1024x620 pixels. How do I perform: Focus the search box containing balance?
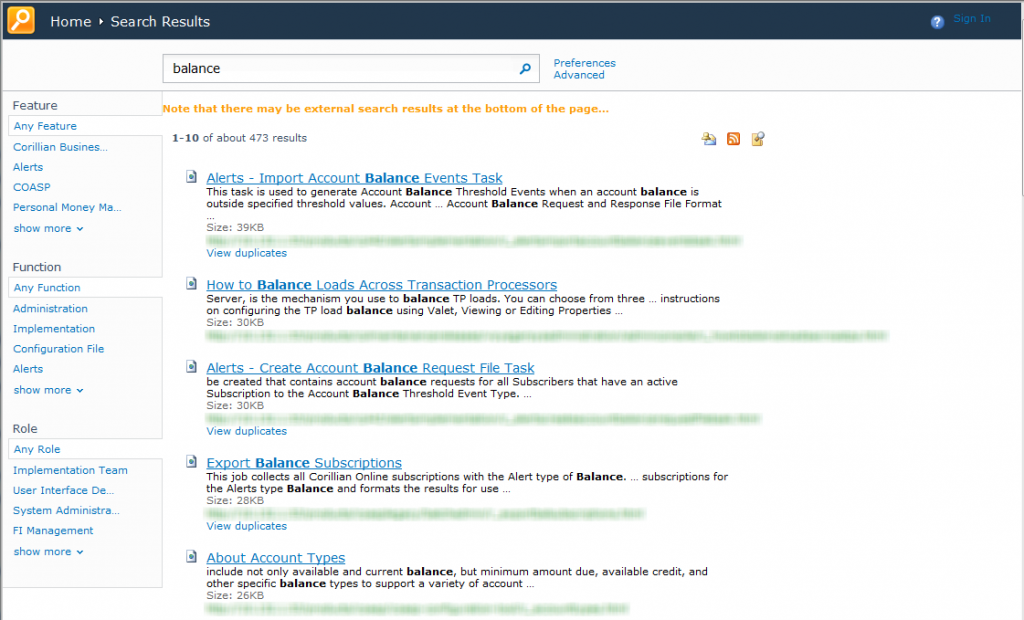351,69
